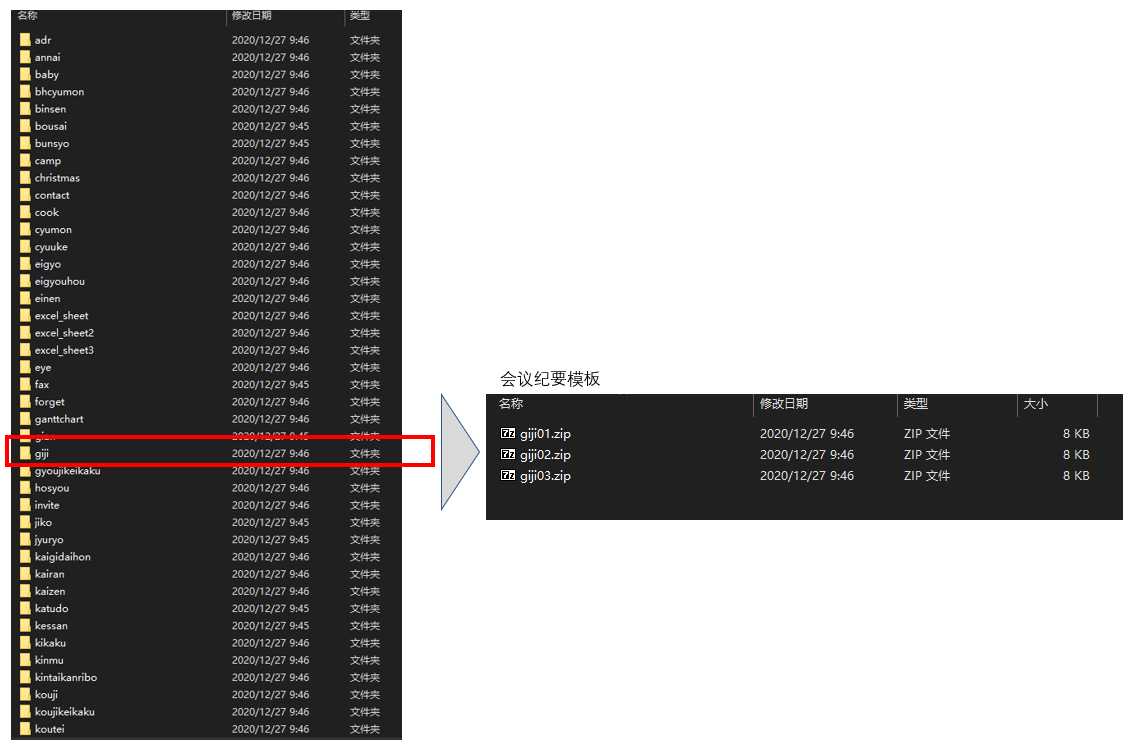Viewport: 1131px width, 742px height.
Task: Click the 2020/12/27 9:45 date of bunsyo
Action: click(x=270, y=143)
